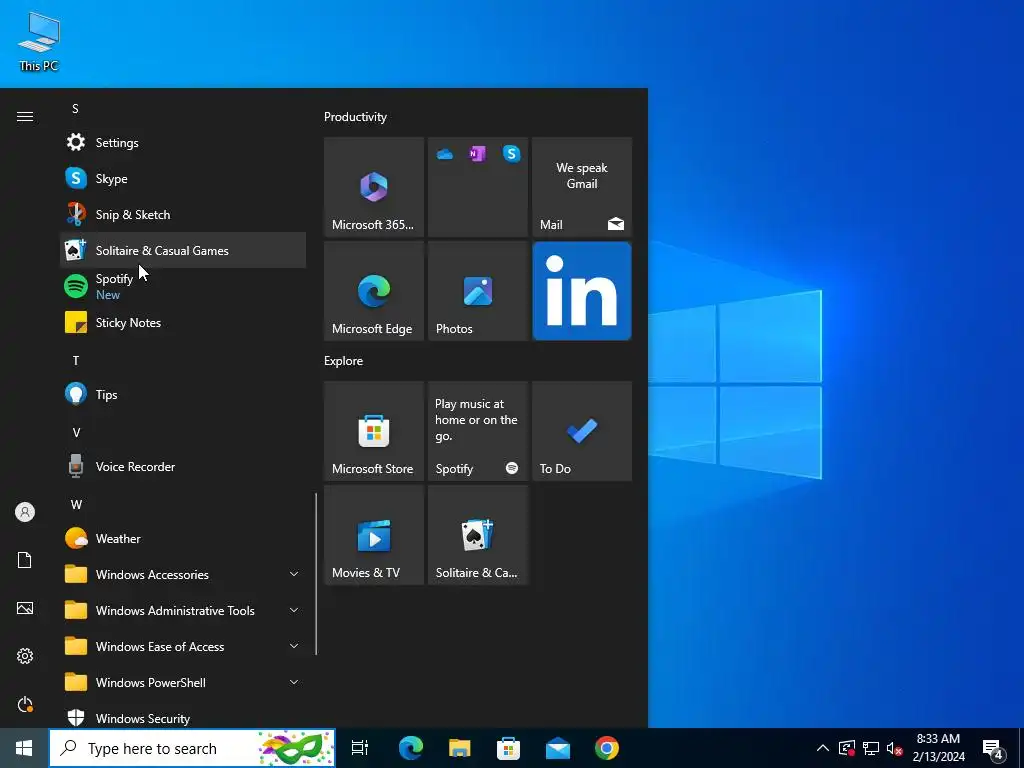Click Skype icon in the folder tile
Screen dimensions: 1024x768
pos(511,154)
